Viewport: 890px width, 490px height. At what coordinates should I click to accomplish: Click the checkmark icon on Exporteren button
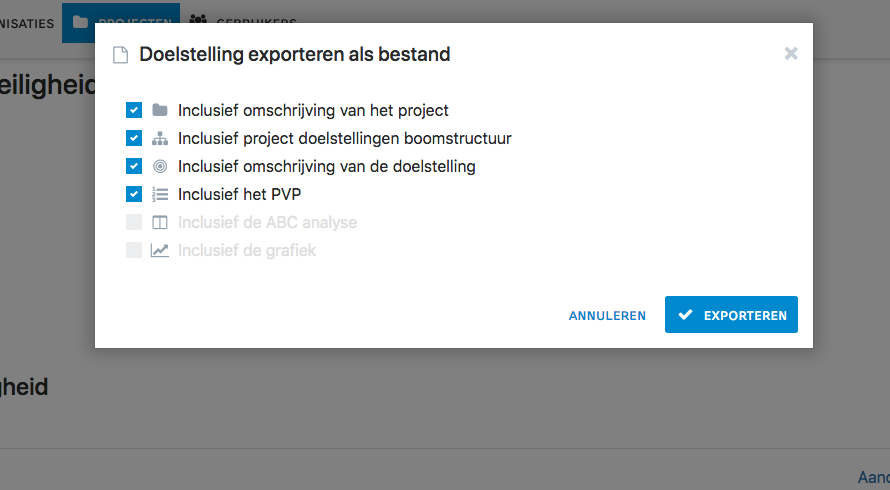(x=685, y=315)
